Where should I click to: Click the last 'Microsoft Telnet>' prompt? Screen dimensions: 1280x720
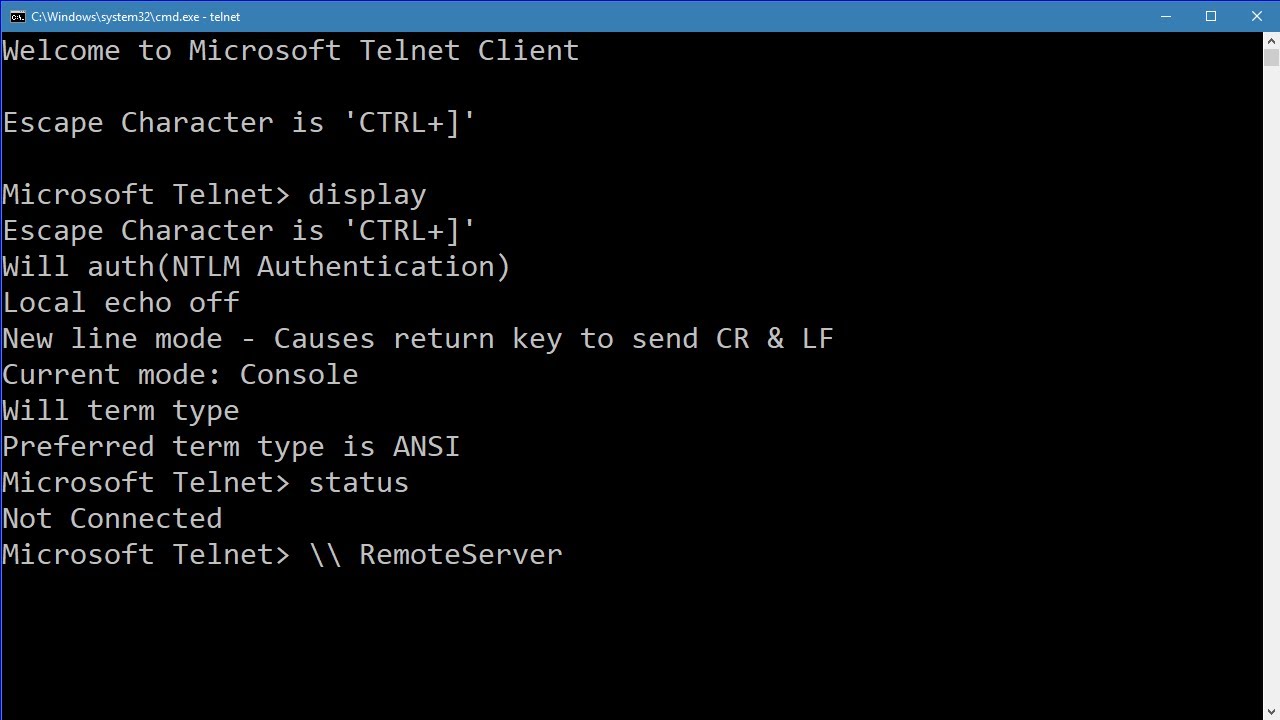click(146, 555)
